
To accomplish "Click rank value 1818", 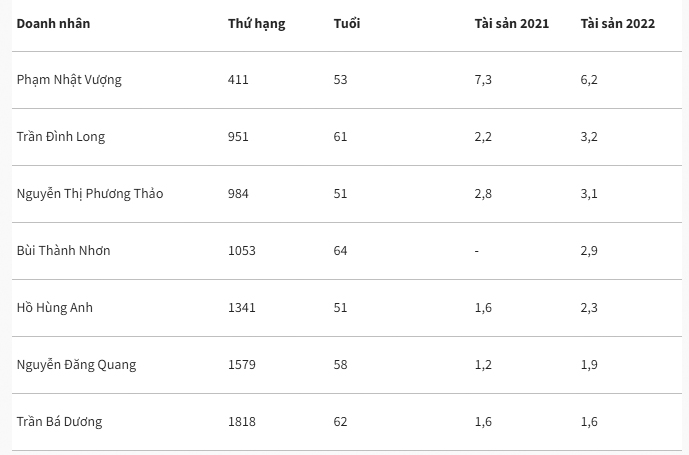I will (241, 422).
